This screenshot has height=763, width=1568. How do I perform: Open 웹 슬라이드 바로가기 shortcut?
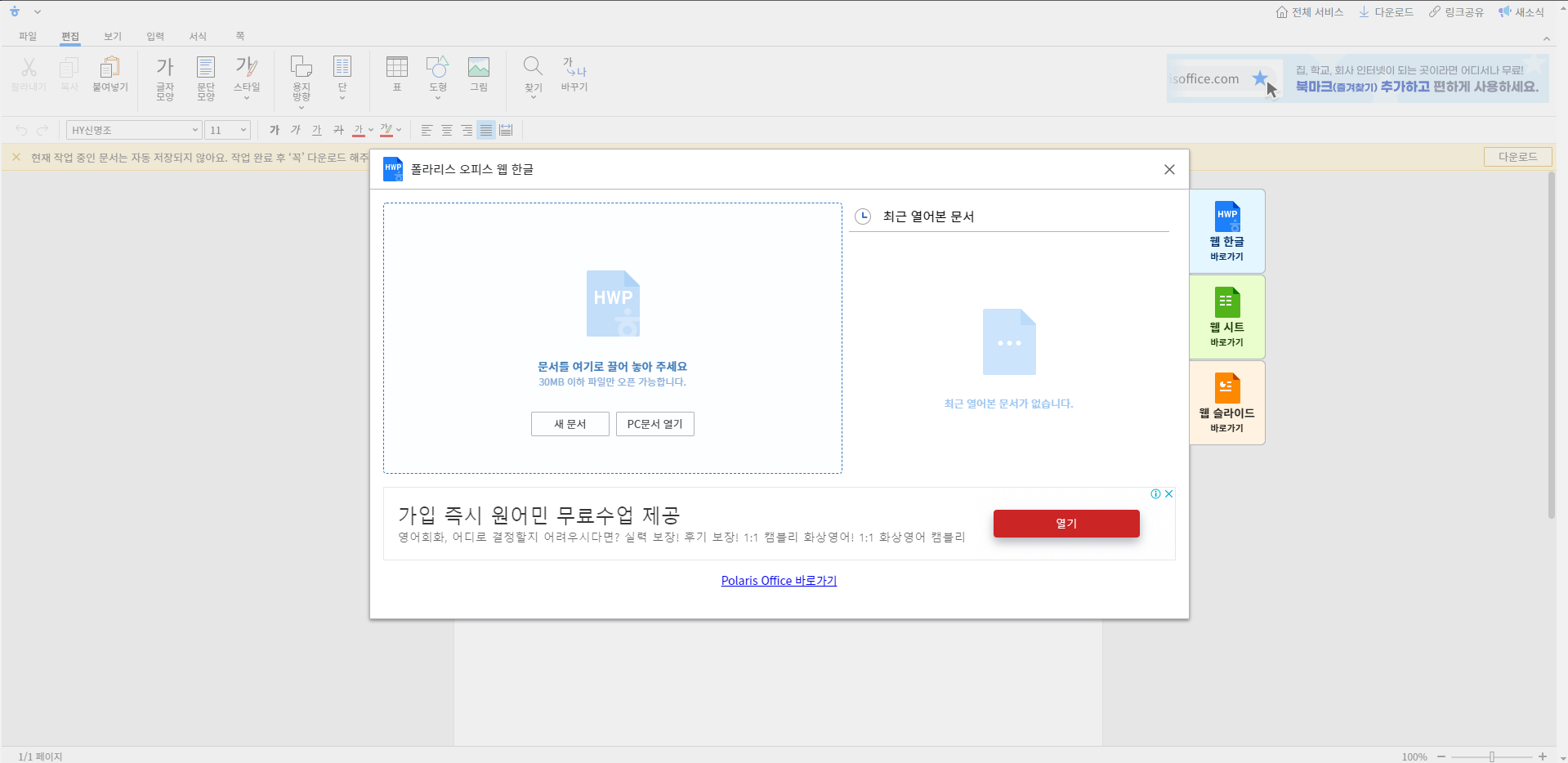pyautogui.click(x=1227, y=403)
